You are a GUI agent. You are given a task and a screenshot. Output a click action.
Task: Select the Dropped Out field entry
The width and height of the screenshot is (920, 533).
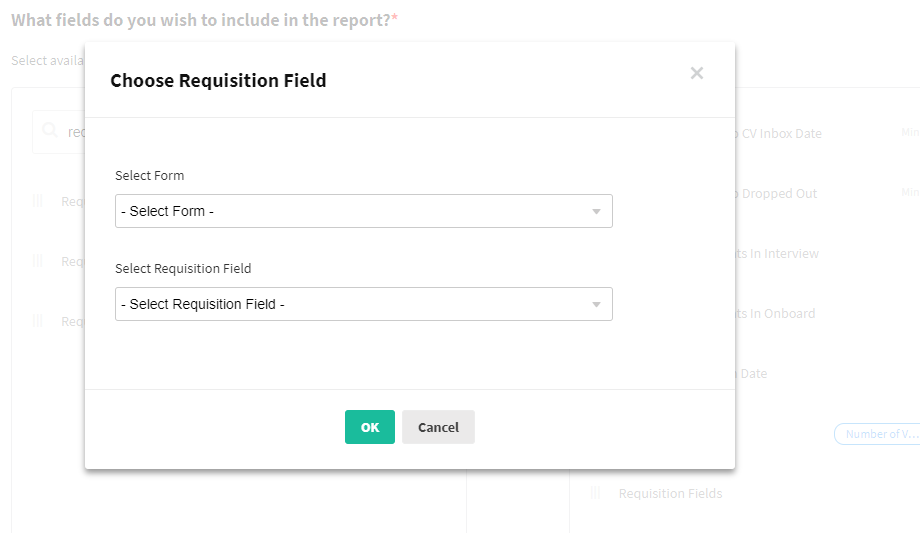pyautogui.click(x=779, y=194)
